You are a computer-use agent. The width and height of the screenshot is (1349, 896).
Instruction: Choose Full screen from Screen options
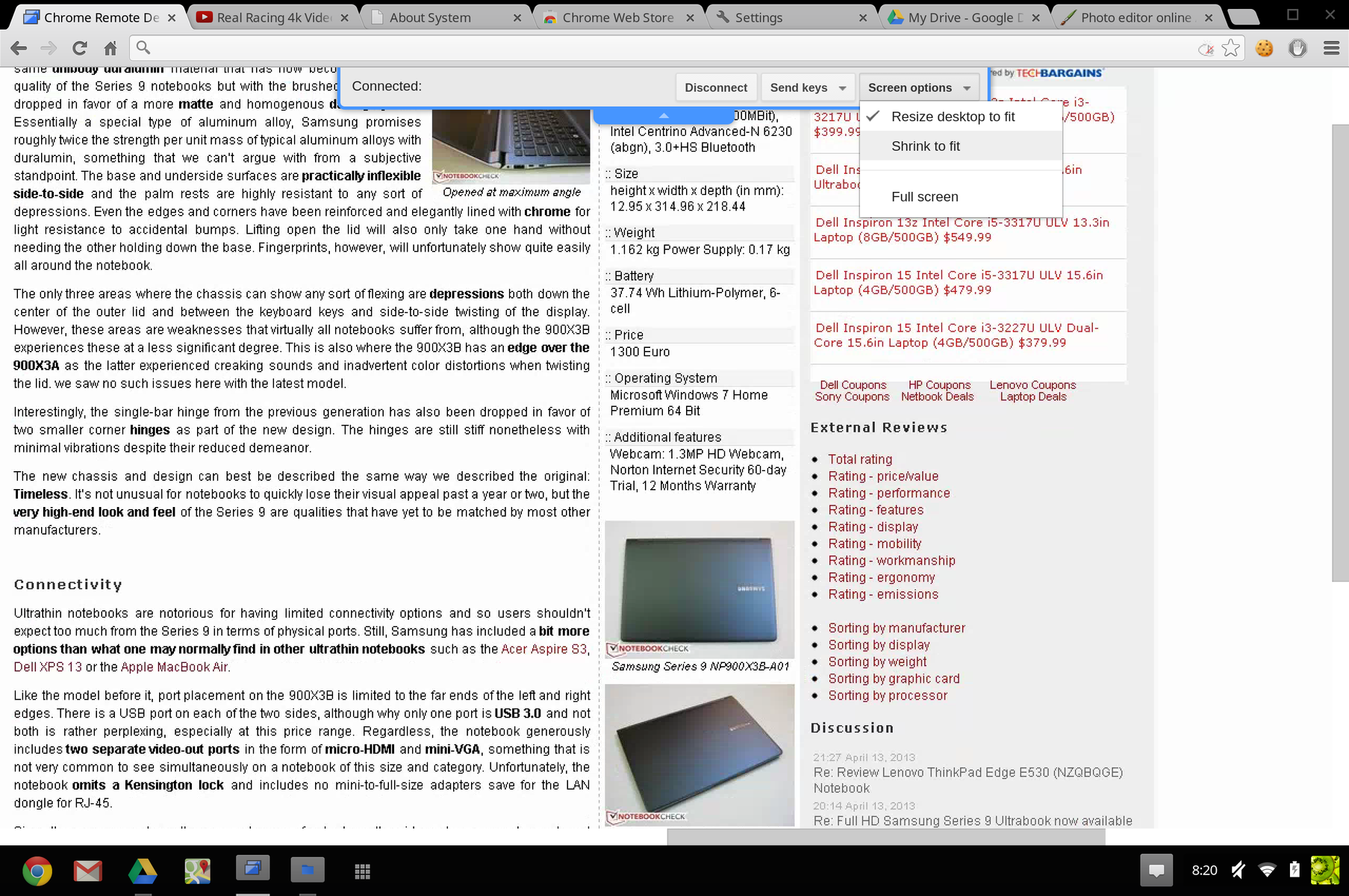coord(961,197)
